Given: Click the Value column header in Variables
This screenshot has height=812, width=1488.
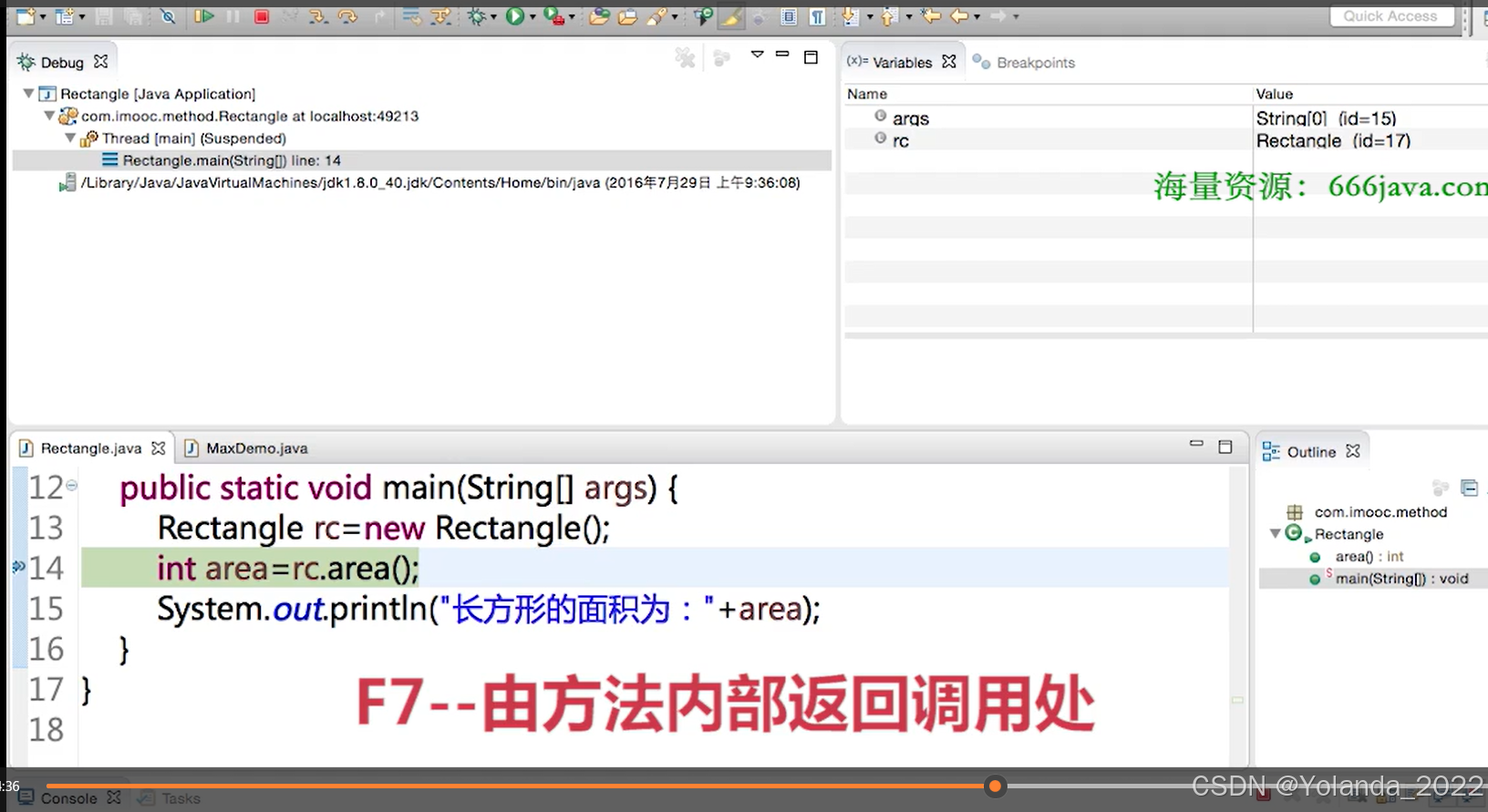Looking at the screenshot, I should coord(1275,94).
